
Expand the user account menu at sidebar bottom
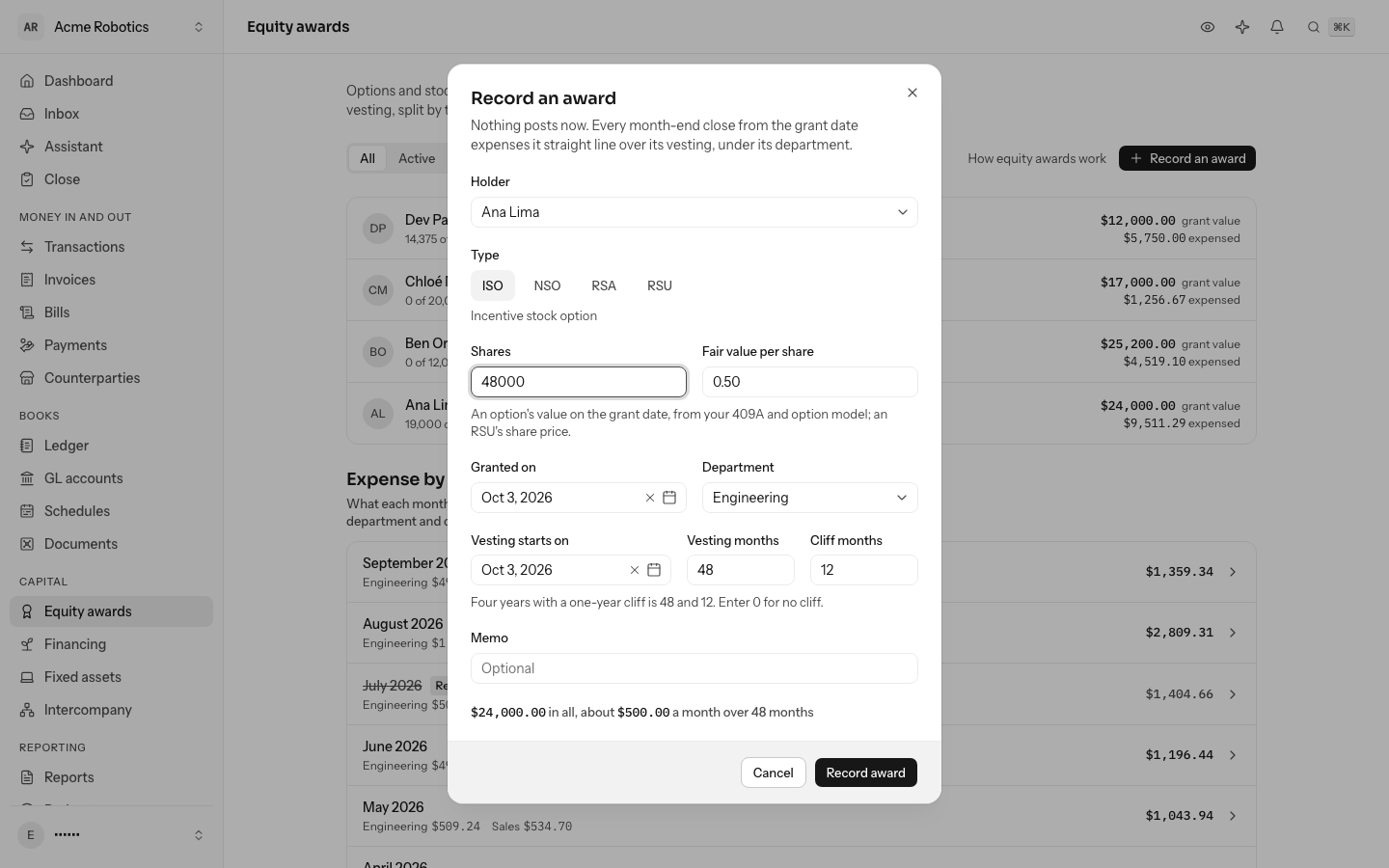[x=111, y=835]
